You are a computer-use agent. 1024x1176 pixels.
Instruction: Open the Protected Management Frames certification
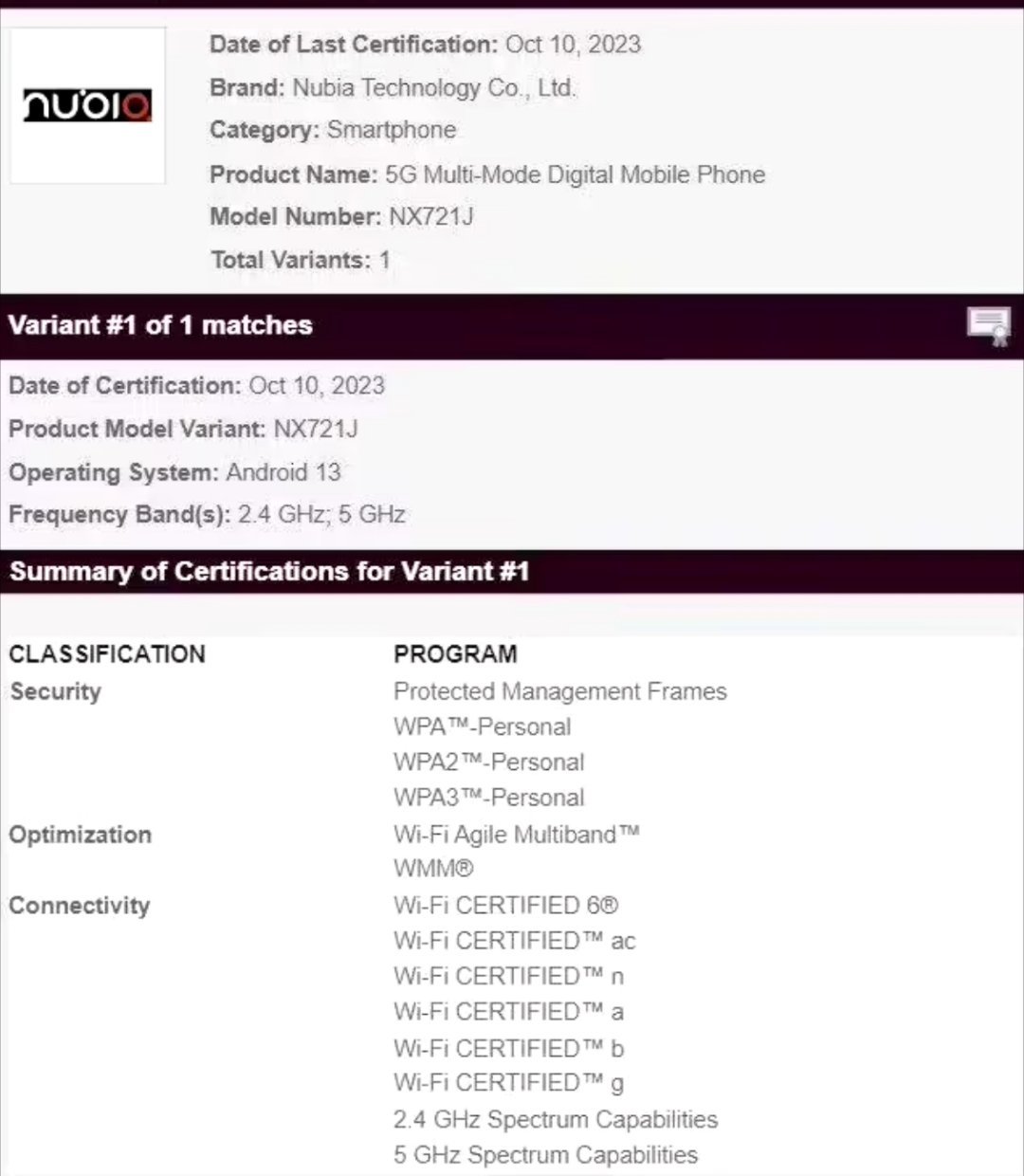pyautogui.click(x=559, y=691)
